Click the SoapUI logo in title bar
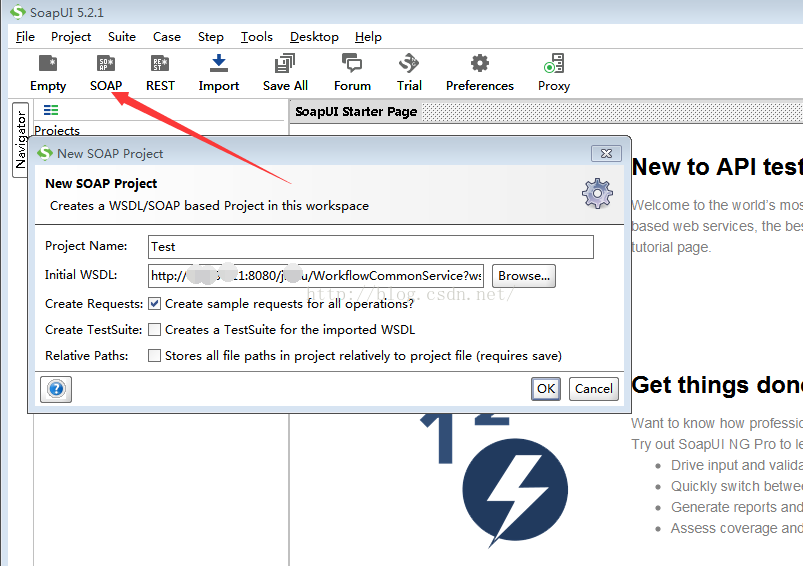The height and width of the screenshot is (566, 803). [18, 12]
